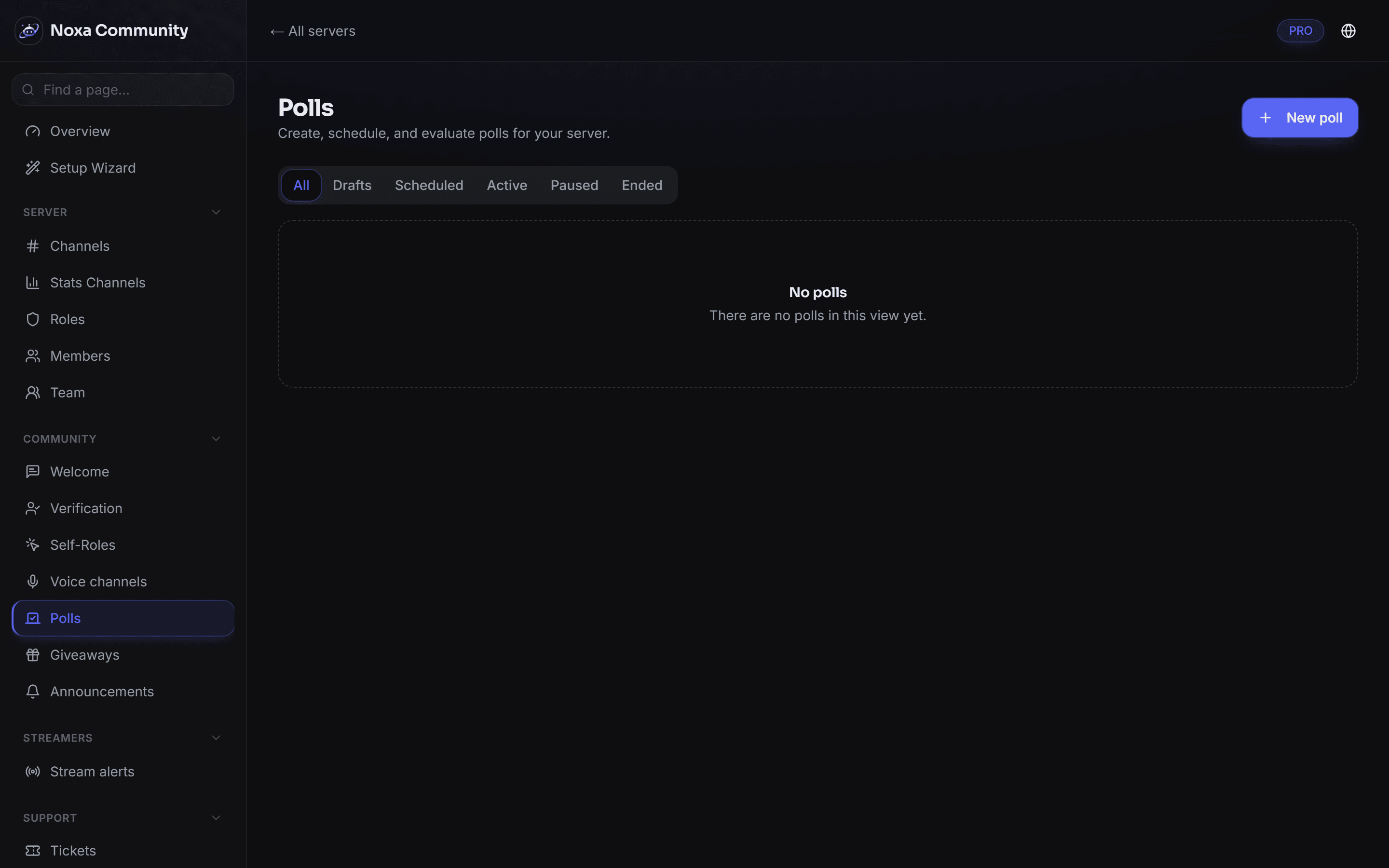Open the language globe icon
1389x868 pixels.
[x=1348, y=31]
